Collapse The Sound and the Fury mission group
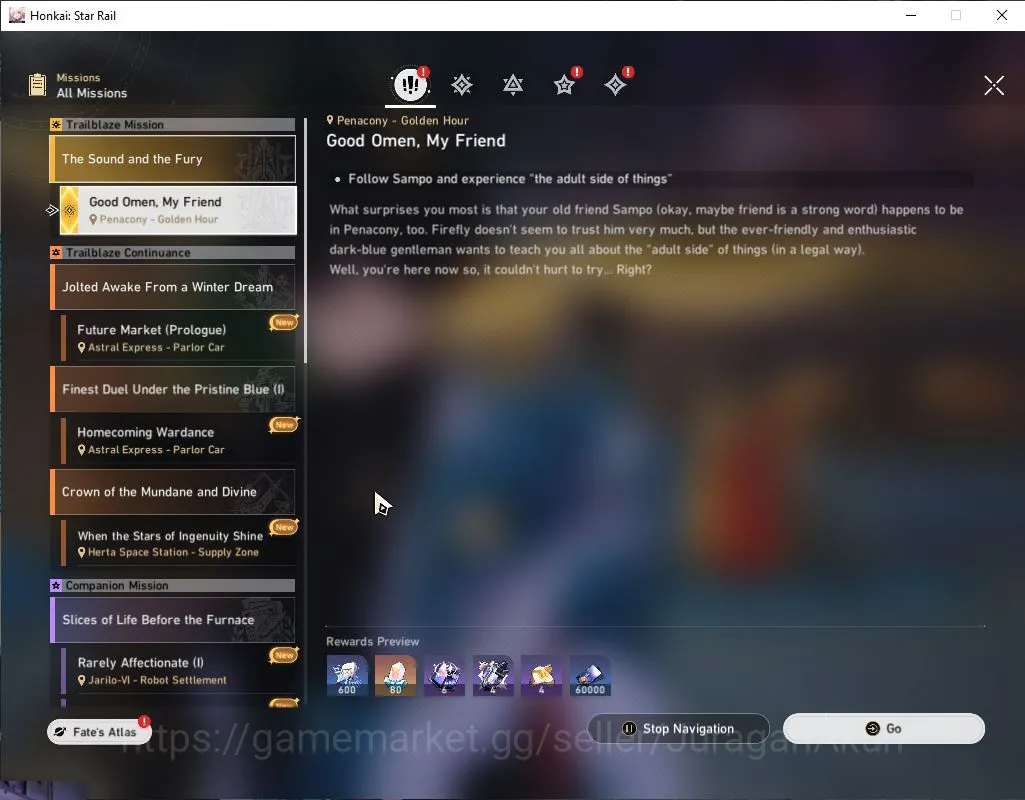 coord(173,159)
